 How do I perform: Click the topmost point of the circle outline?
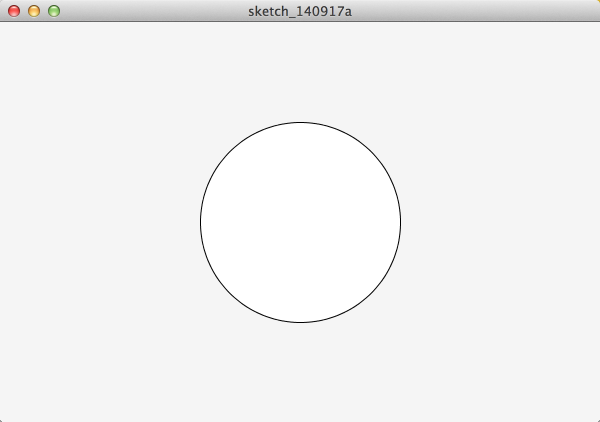pyautogui.click(x=300, y=122)
